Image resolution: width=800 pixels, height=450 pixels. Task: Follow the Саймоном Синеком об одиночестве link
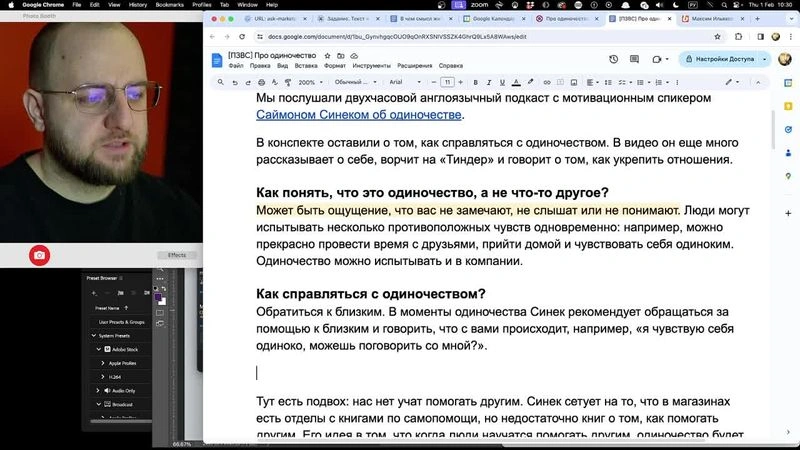tap(359, 115)
